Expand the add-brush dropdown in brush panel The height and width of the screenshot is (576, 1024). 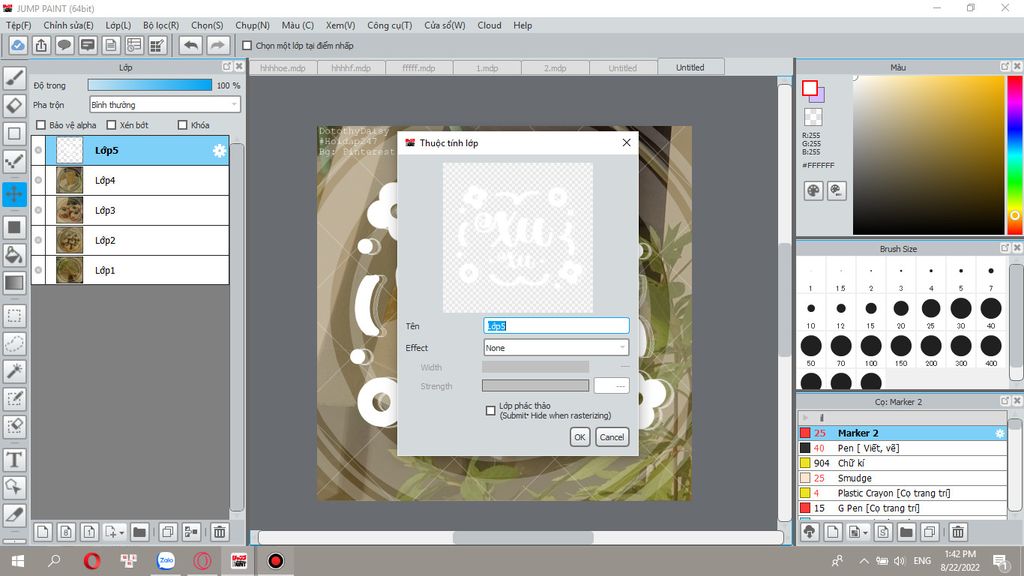(x=865, y=533)
